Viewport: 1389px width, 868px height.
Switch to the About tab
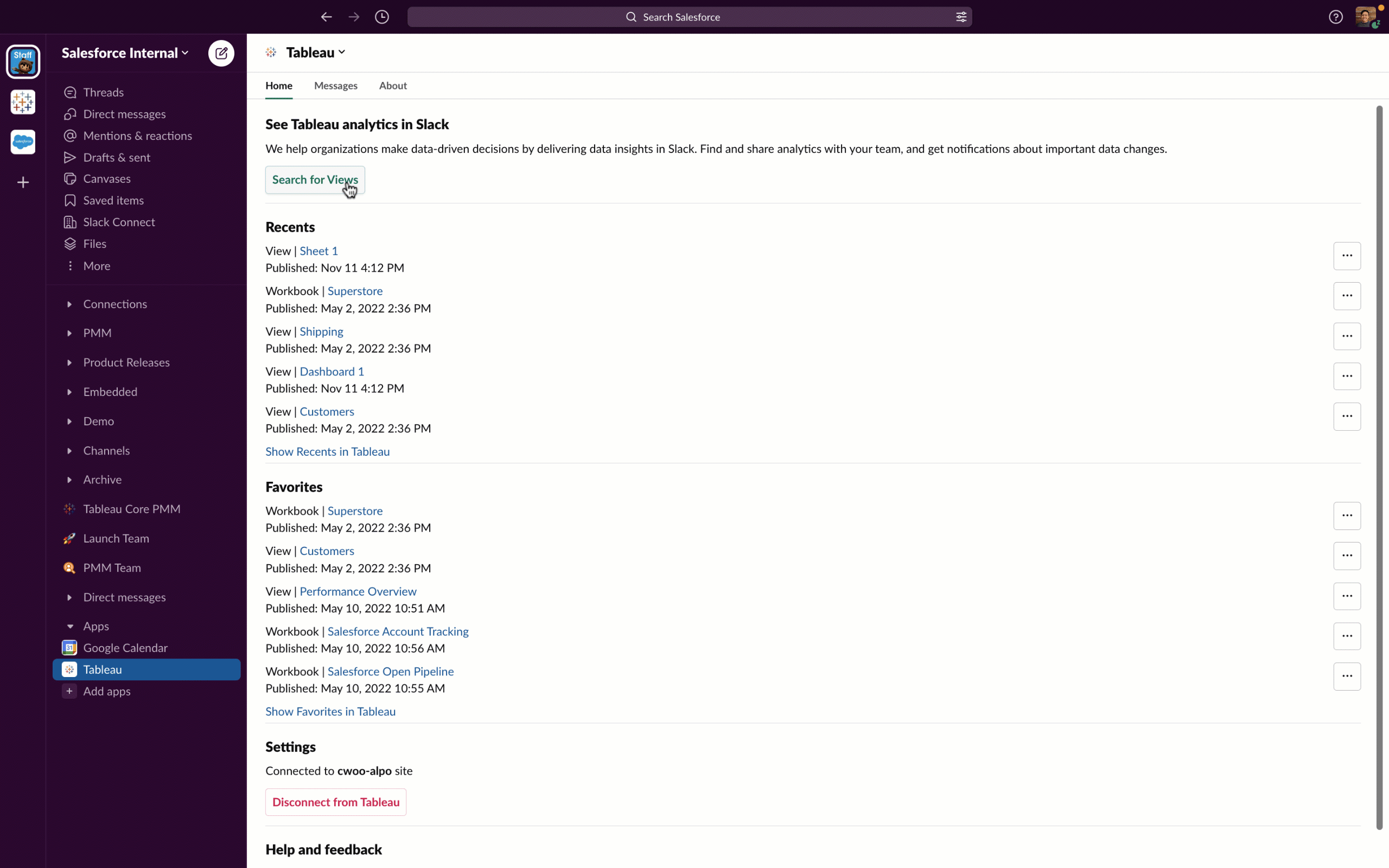[392, 85]
